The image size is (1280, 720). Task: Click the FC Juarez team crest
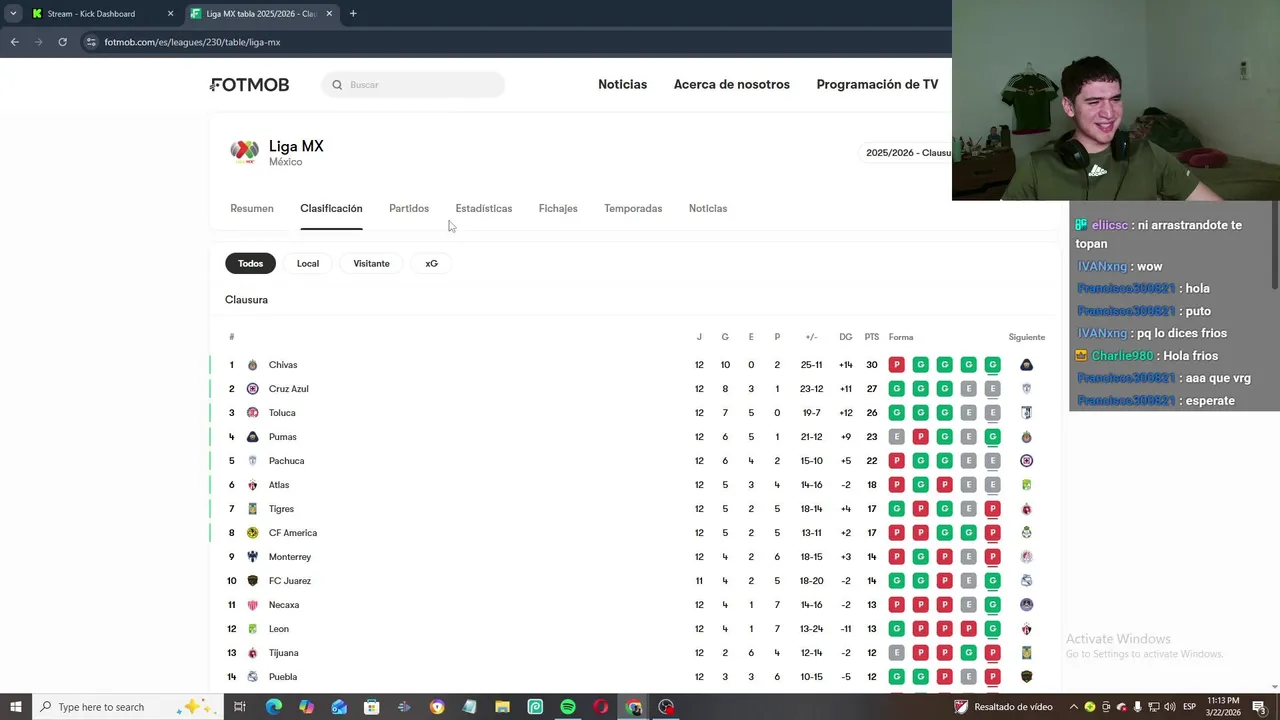(x=252, y=581)
